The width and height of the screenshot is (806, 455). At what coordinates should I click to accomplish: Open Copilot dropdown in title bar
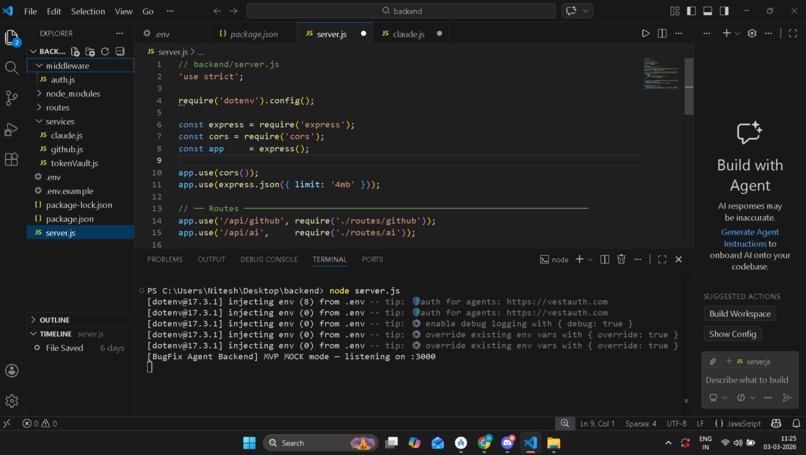[x=585, y=11]
